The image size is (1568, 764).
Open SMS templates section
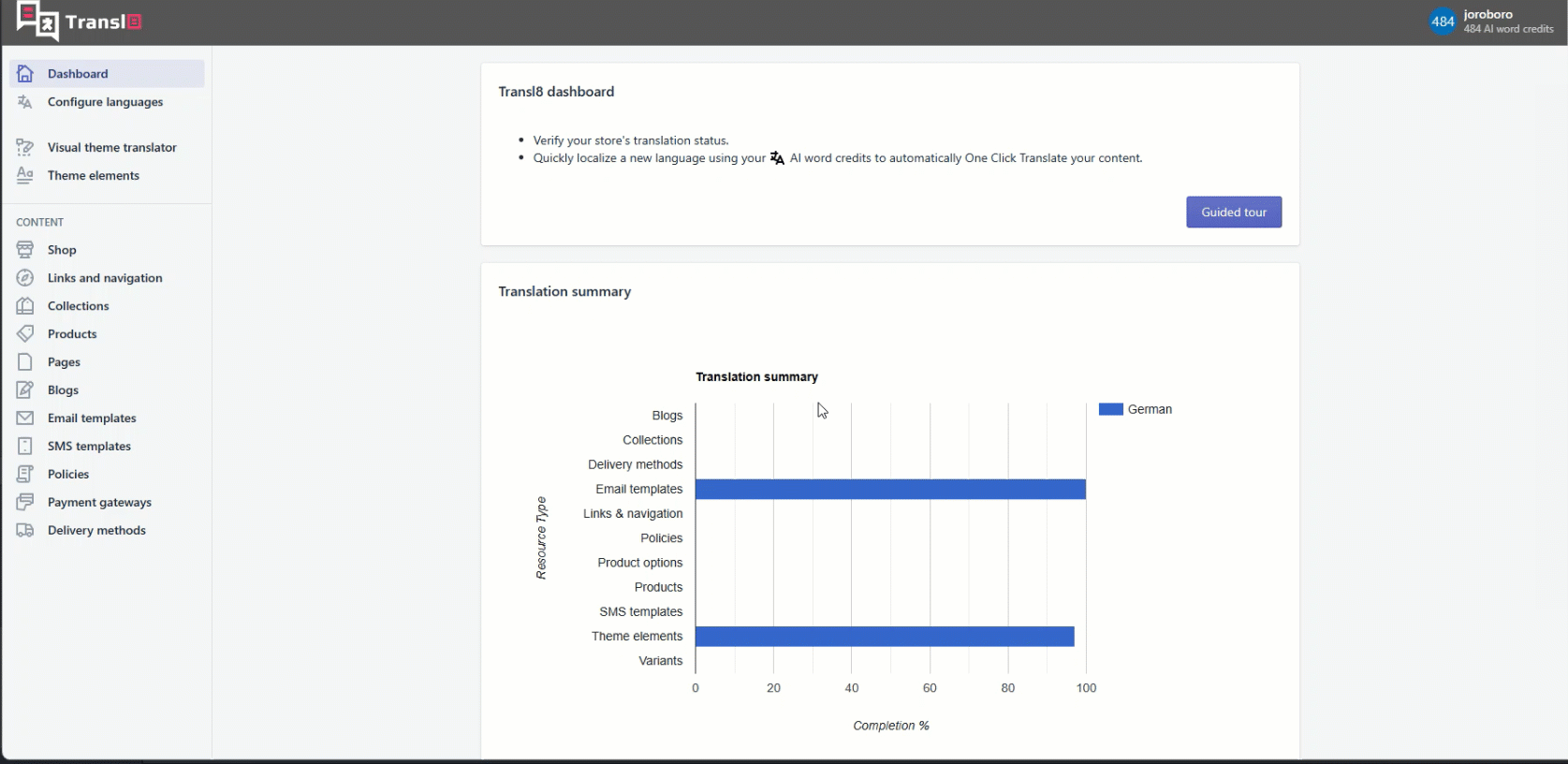click(x=89, y=447)
